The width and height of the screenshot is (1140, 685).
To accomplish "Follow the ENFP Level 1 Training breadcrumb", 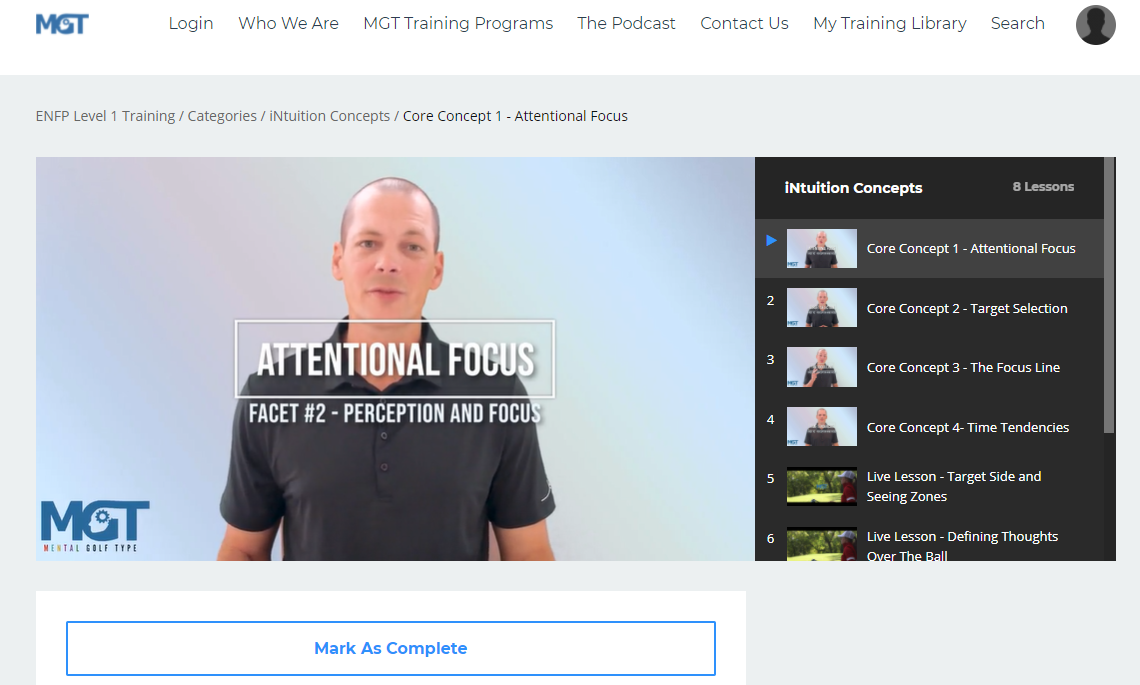I will 105,116.
